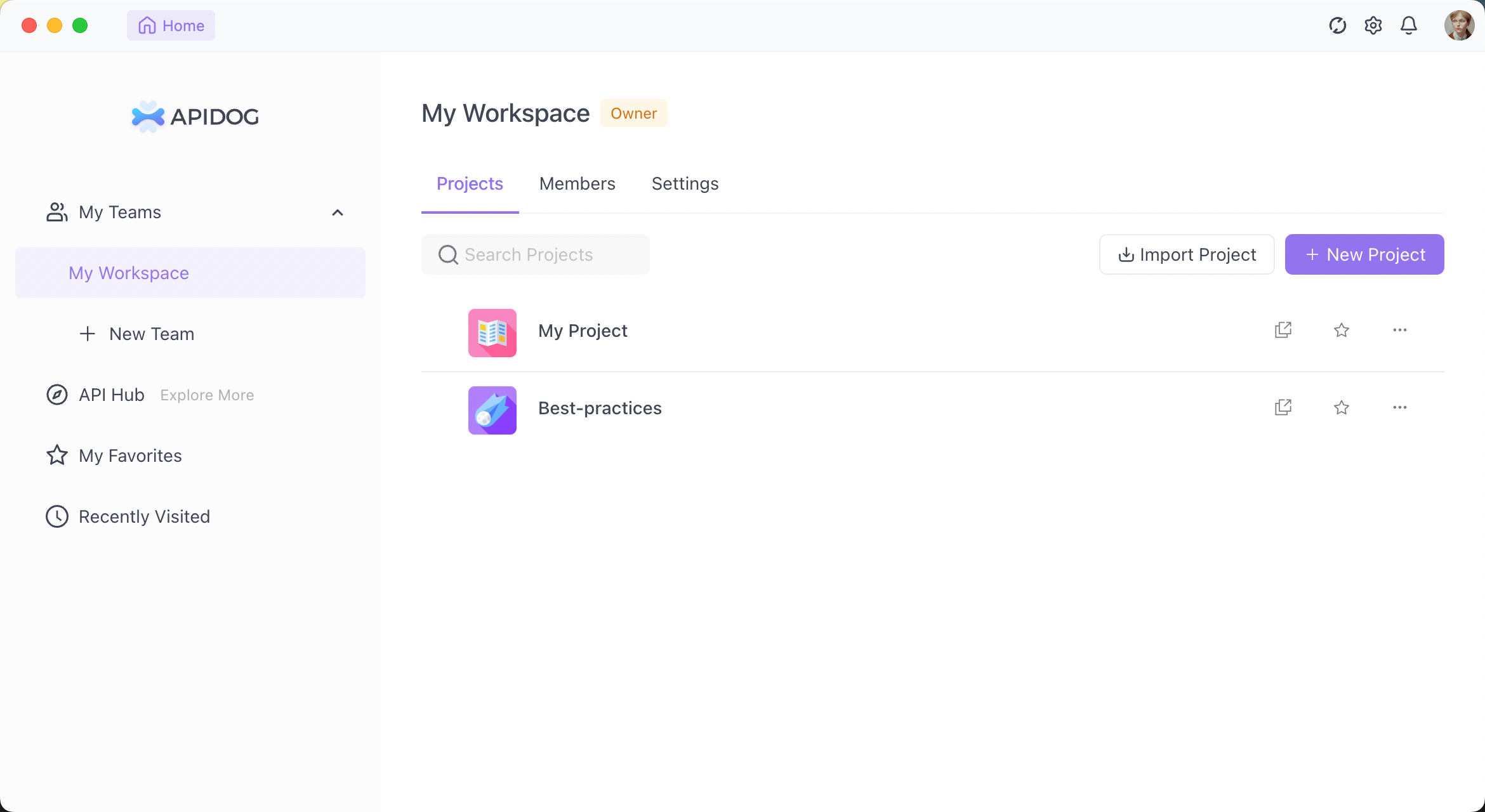Open API Hub in the sidebar
This screenshot has width=1485, height=812.
(x=112, y=395)
